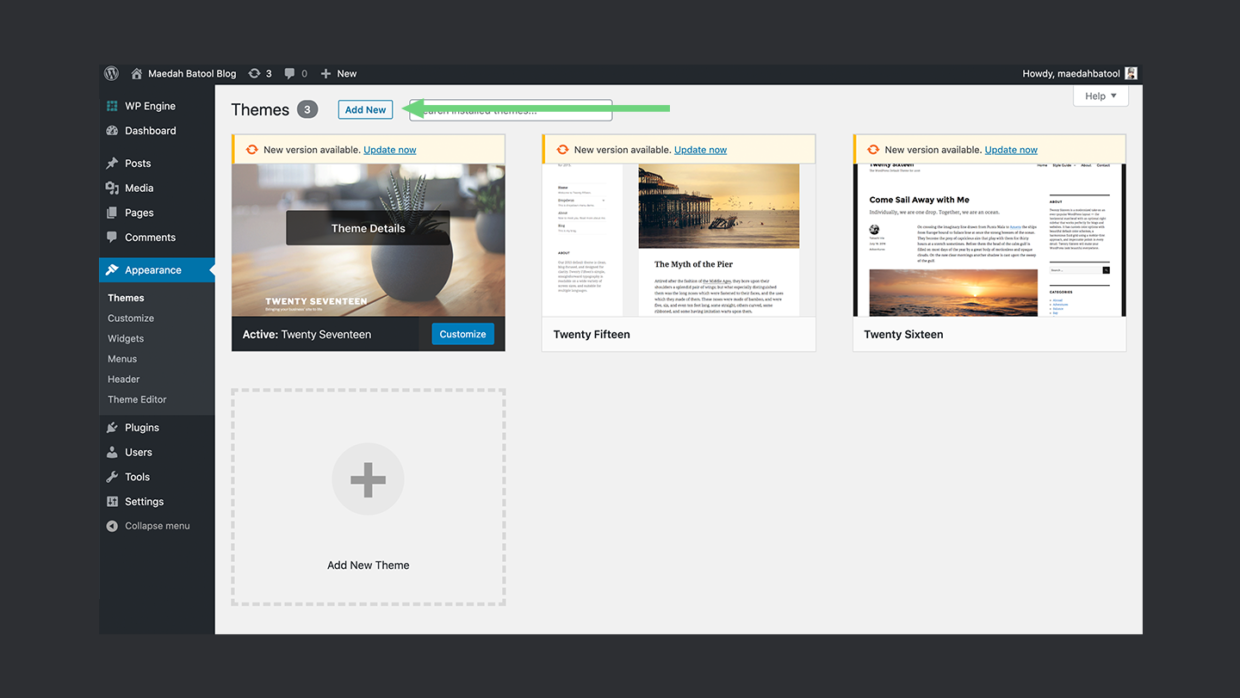Click the Pages icon in sidebar
Viewport: 1240px width, 698px height.
pos(112,213)
